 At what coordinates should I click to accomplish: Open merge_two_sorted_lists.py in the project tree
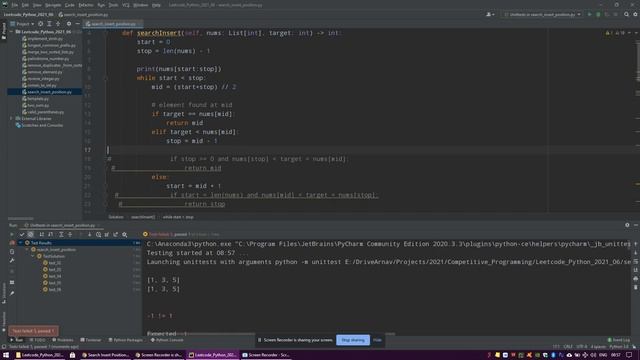(x=48, y=52)
